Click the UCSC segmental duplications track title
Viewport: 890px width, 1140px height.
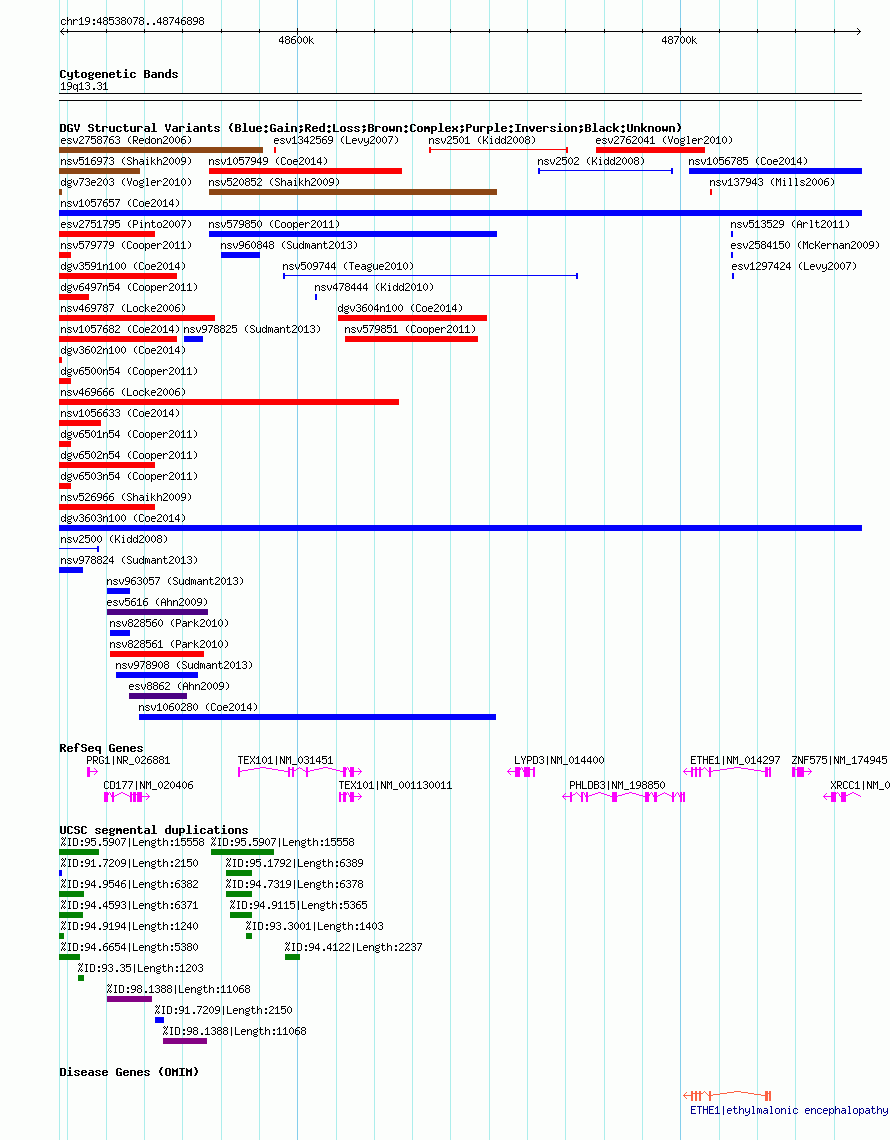[153, 830]
